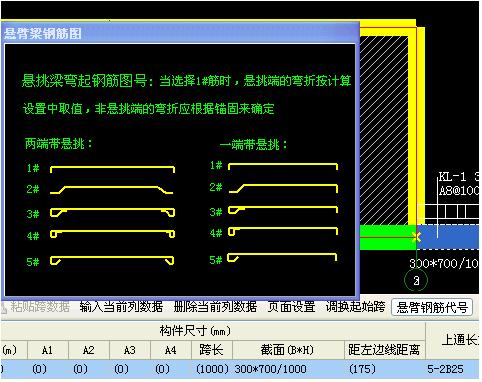Select rebar shape 2# under 两端带悬挑
The width and height of the screenshot is (482, 382).
pos(112,190)
